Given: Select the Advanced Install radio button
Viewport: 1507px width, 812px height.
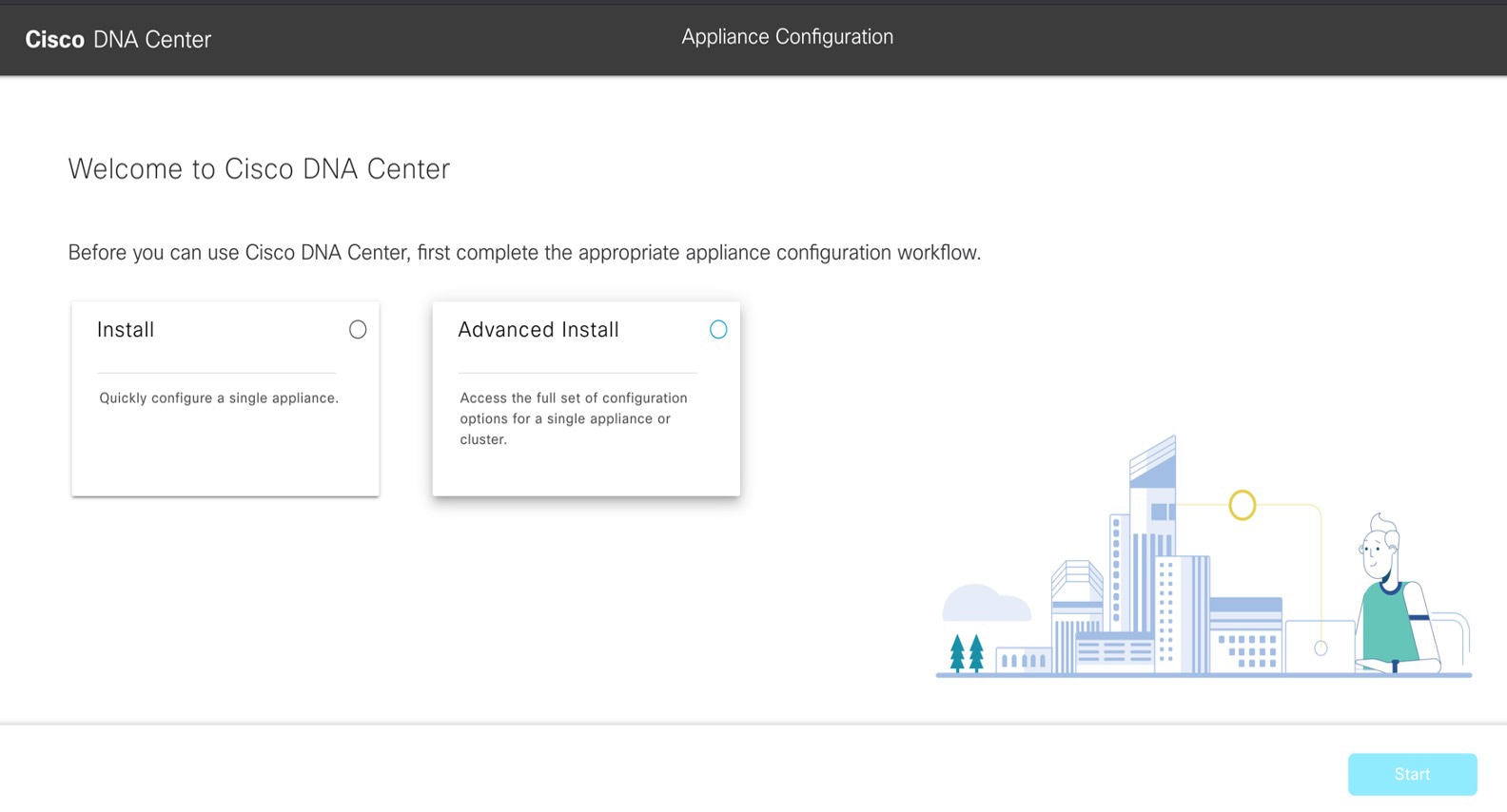Looking at the screenshot, I should (718, 330).
